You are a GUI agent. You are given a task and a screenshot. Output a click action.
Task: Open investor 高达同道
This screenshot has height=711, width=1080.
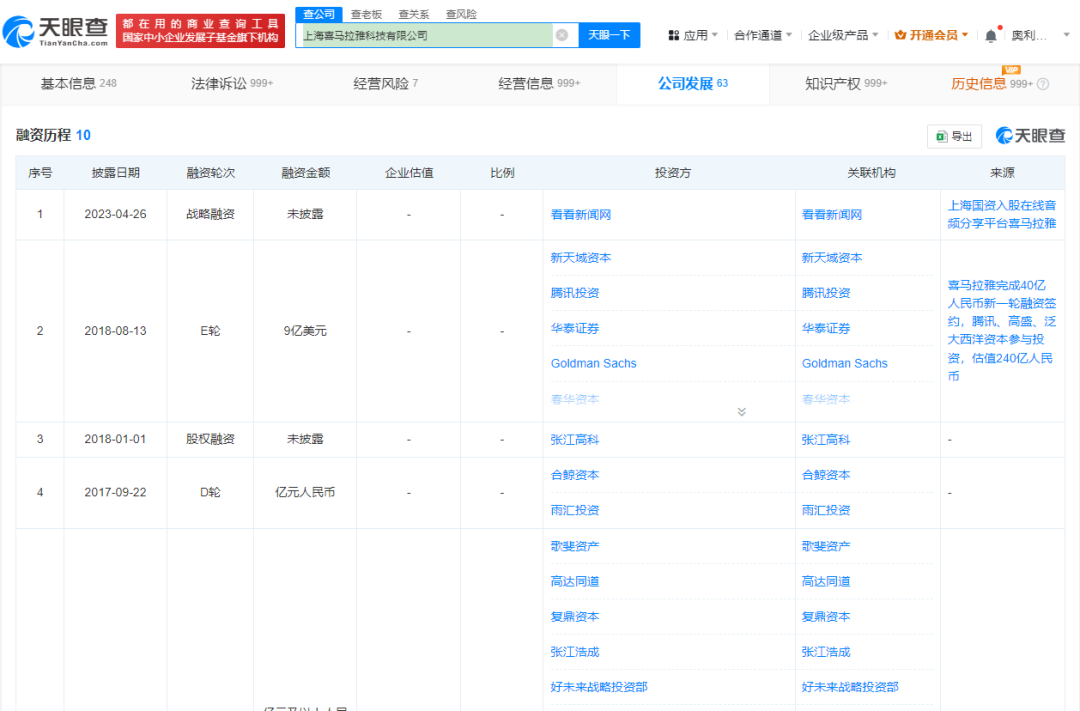coord(575,581)
